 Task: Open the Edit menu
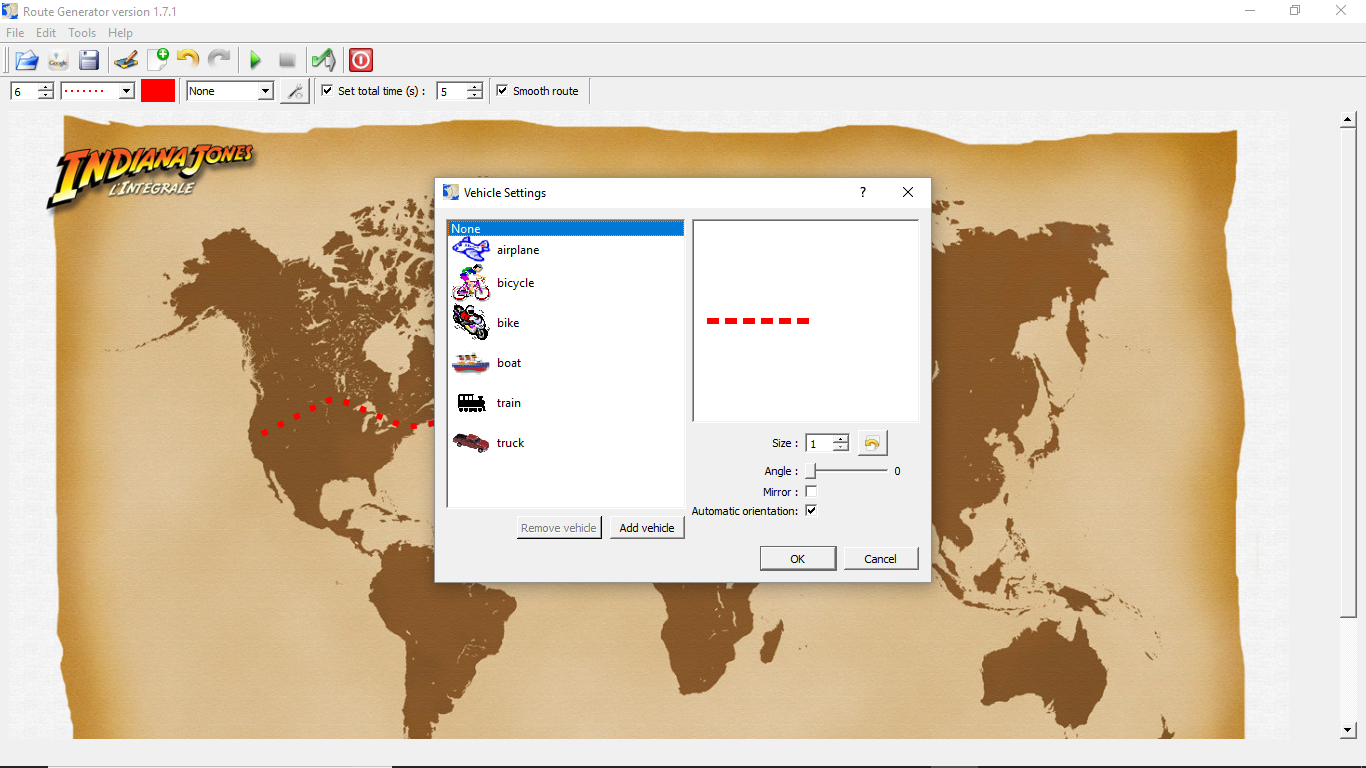point(46,33)
